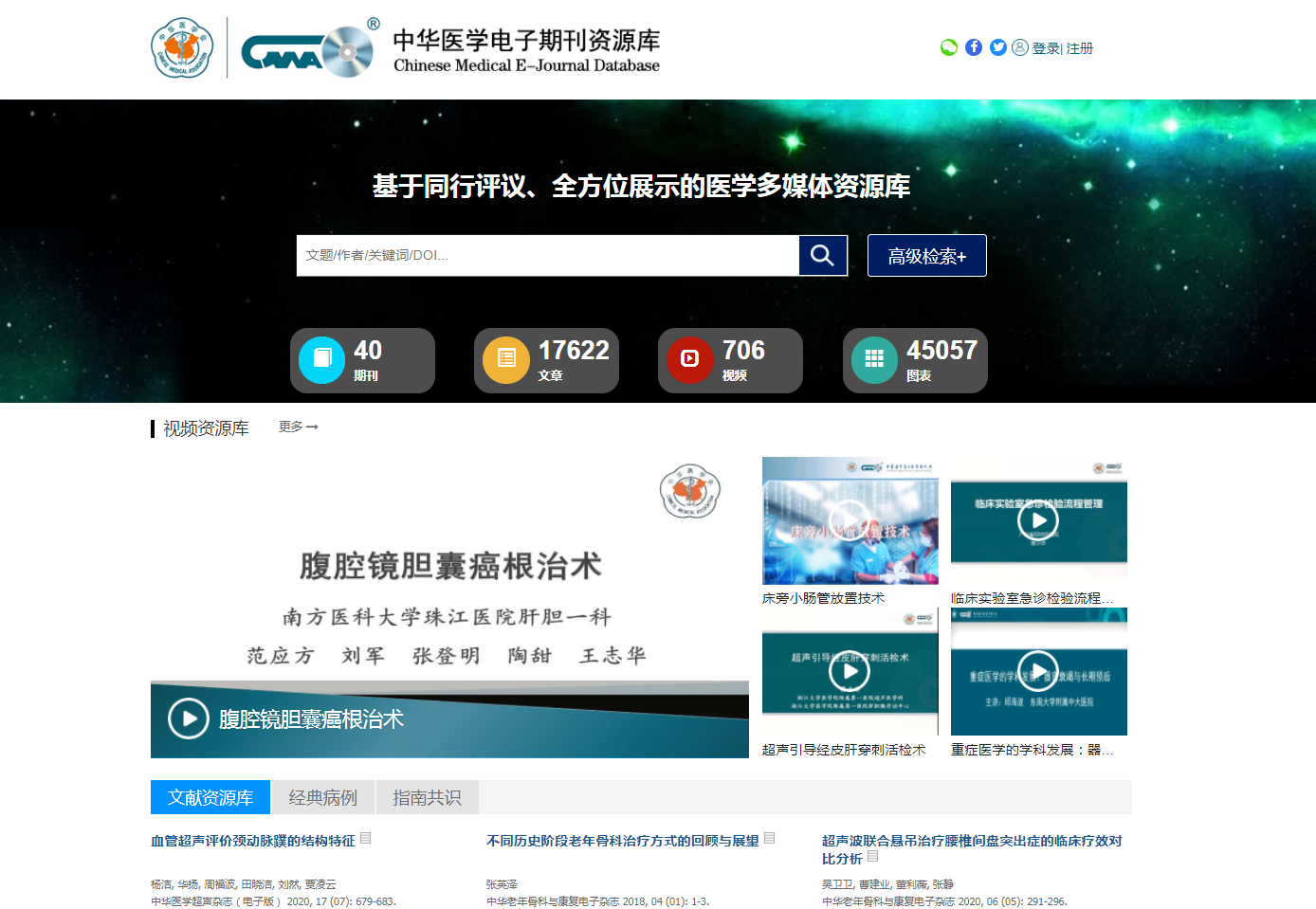Click the WeChat icon in header
Screen dimensions: 1316x909
pyautogui.click(x=948, y=47)
